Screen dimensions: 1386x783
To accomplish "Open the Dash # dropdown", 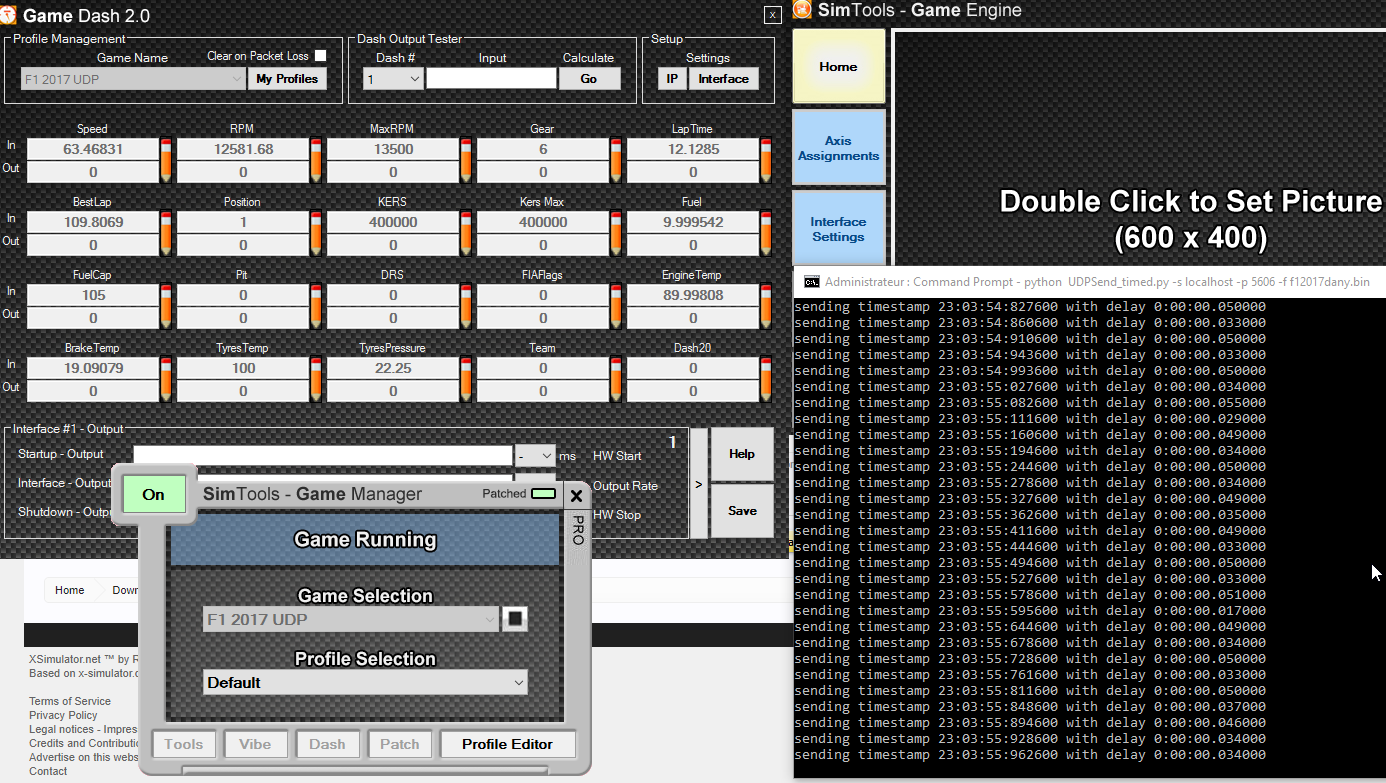I will [x=393, y=79].
